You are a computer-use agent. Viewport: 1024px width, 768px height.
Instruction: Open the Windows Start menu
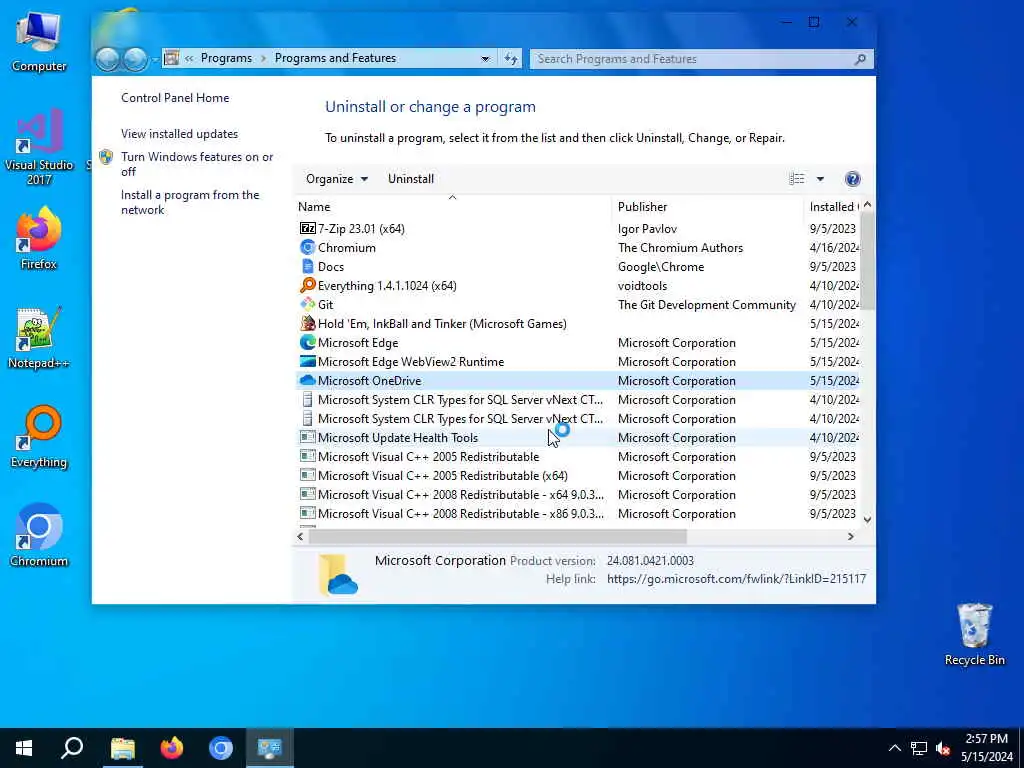click(x=24, y=748)
